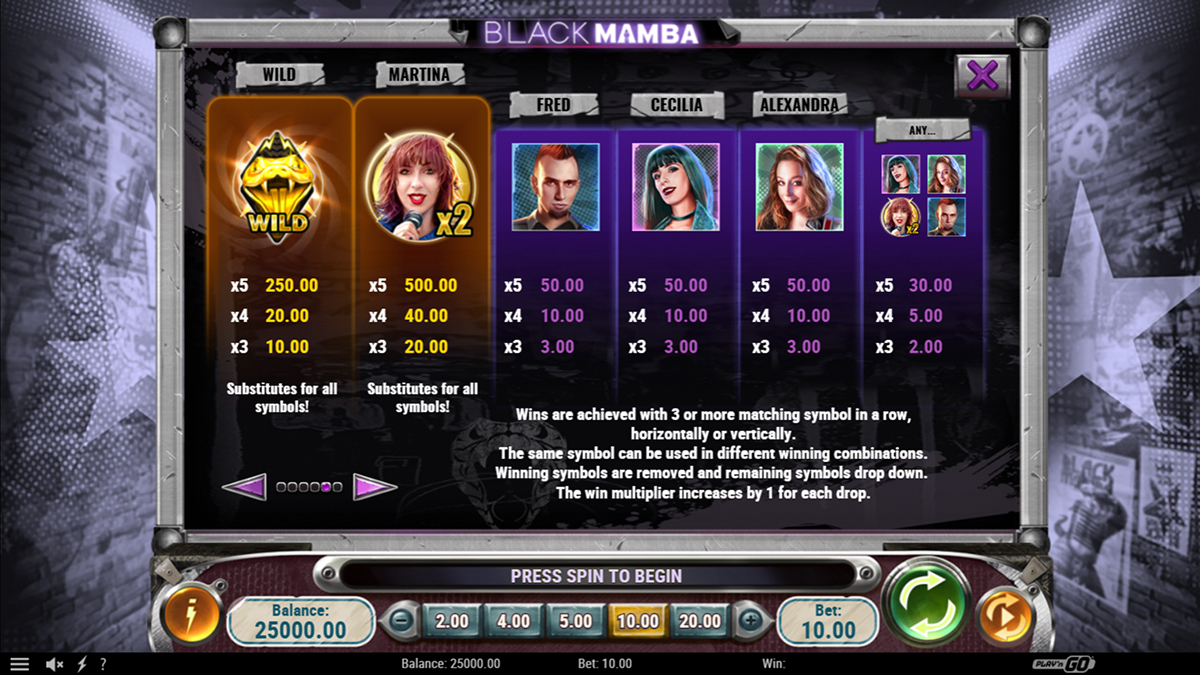This screenshot has height=675, width=1200.
Task: Click the Martina x2 symbol
Action: (419, 188)
